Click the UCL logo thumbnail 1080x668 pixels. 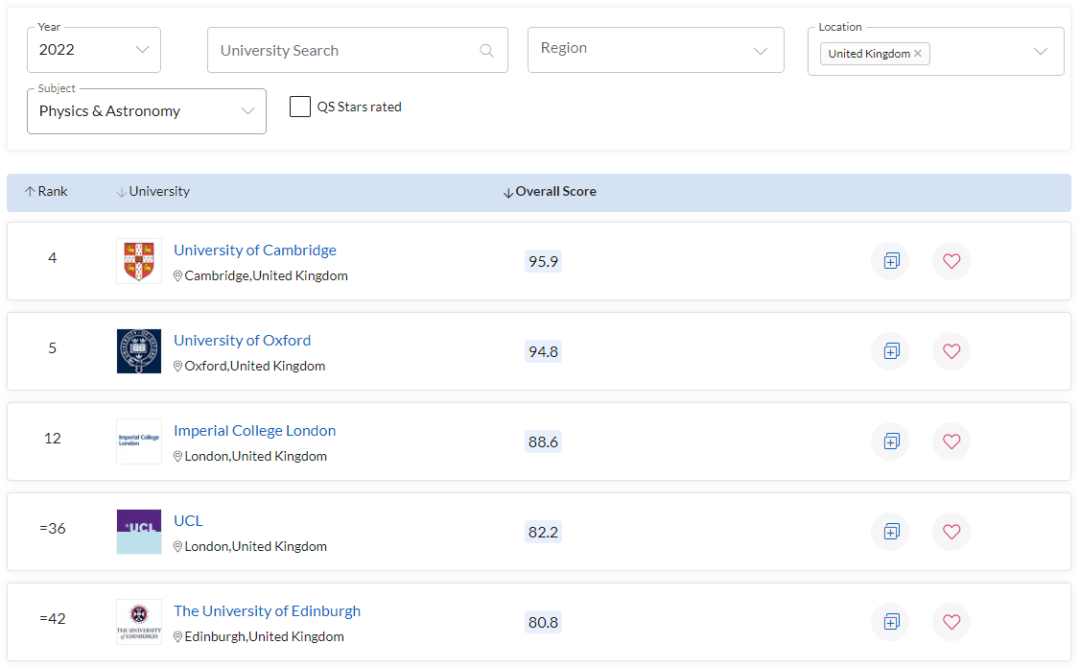pos(138,531)
